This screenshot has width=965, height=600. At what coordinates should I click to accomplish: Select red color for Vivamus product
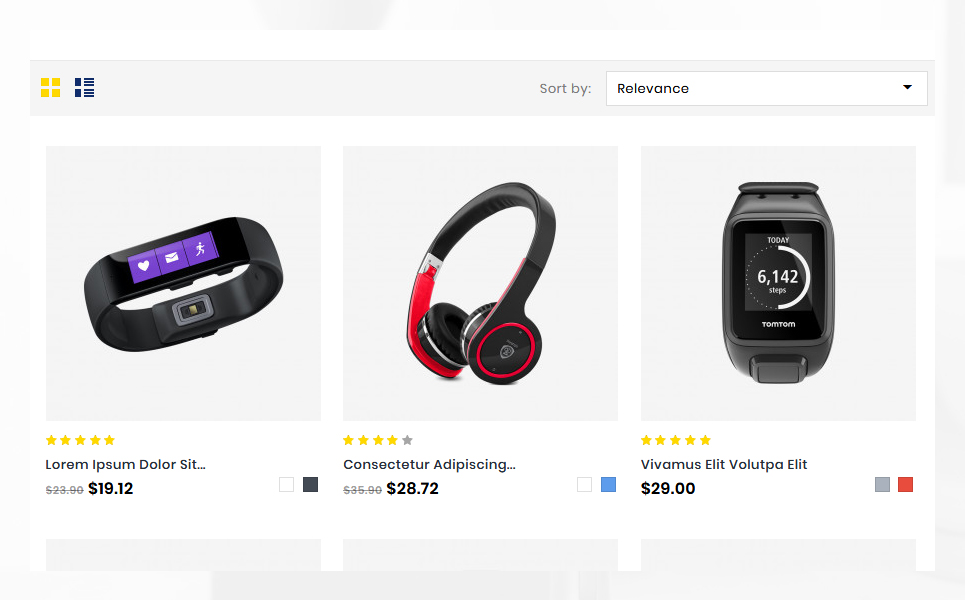point(905,484)
